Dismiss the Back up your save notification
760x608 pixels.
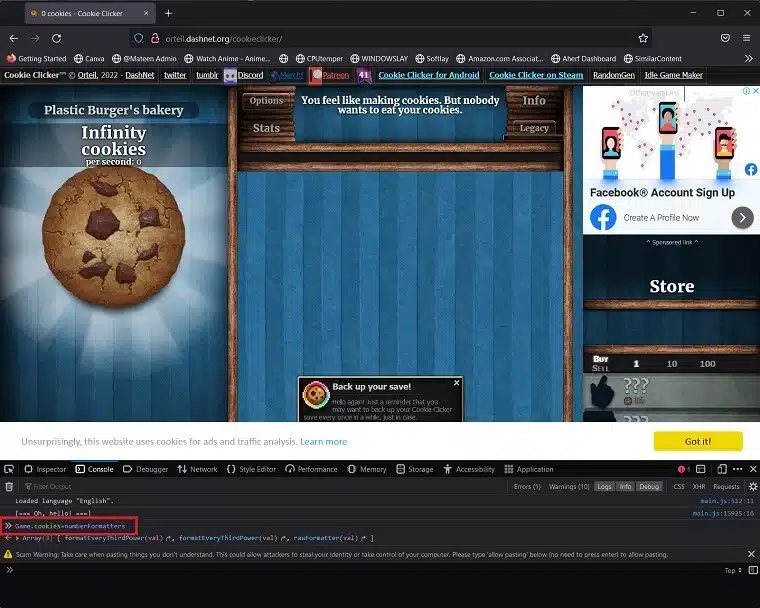457,383
